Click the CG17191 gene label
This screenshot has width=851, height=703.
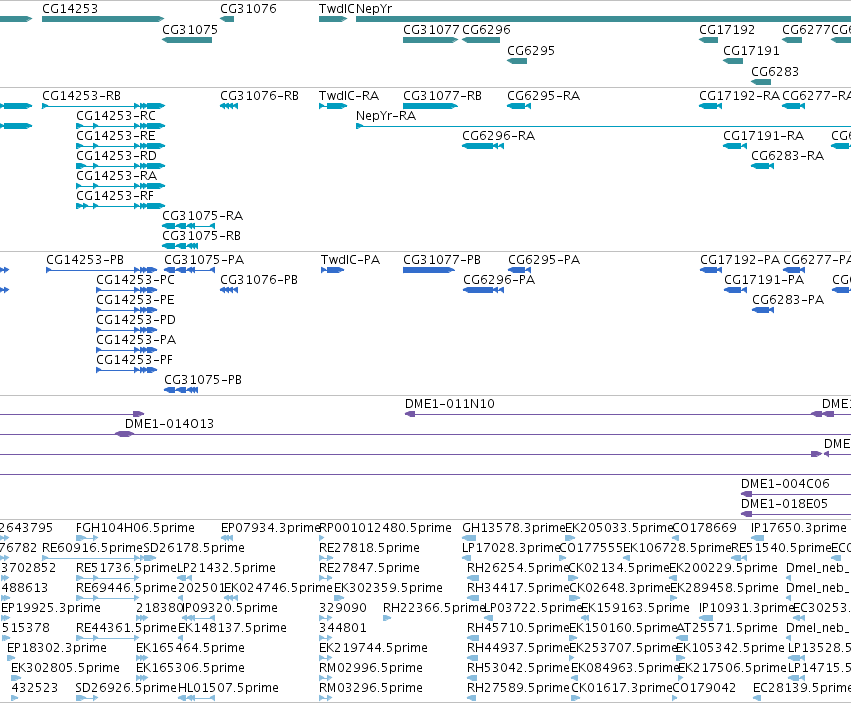(x=751, y=50)
